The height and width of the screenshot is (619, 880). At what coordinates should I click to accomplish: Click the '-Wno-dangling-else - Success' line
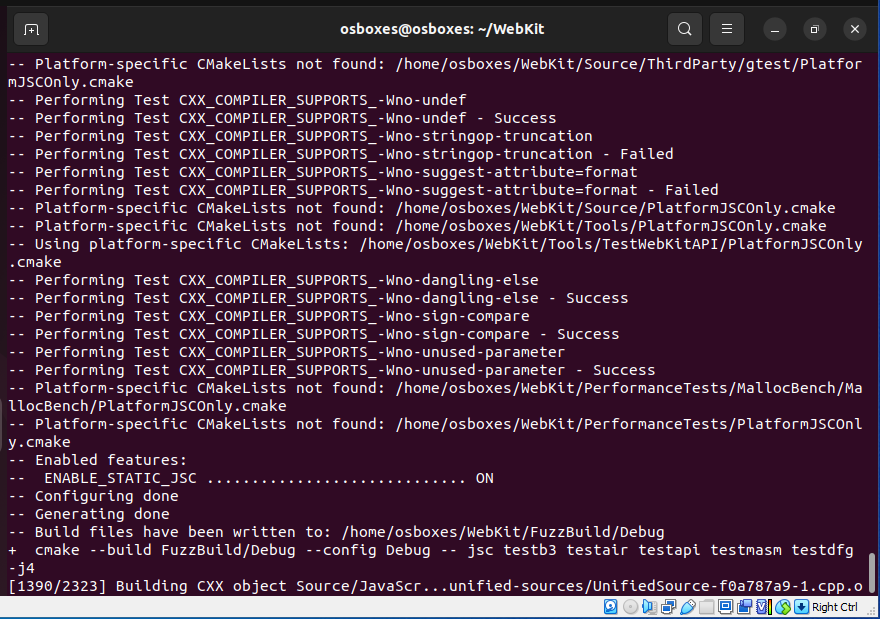coord(318,298)
